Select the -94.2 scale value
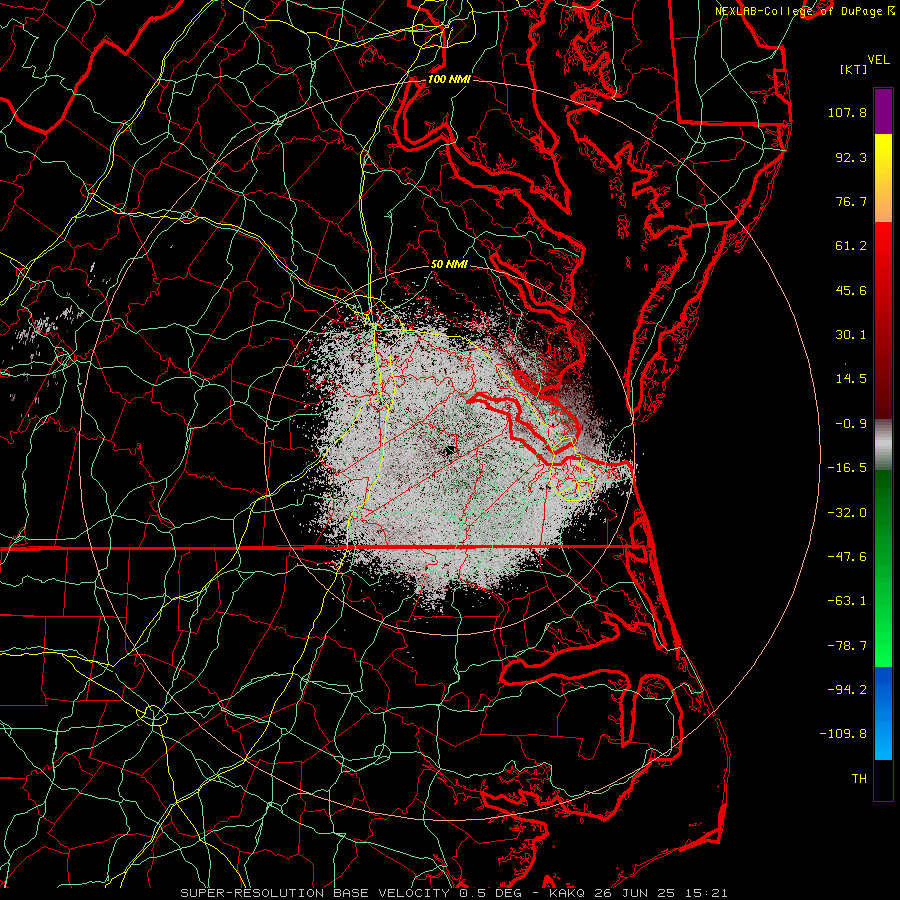The height and width of the screenshot is (900, 900). [x=847, y=690]
